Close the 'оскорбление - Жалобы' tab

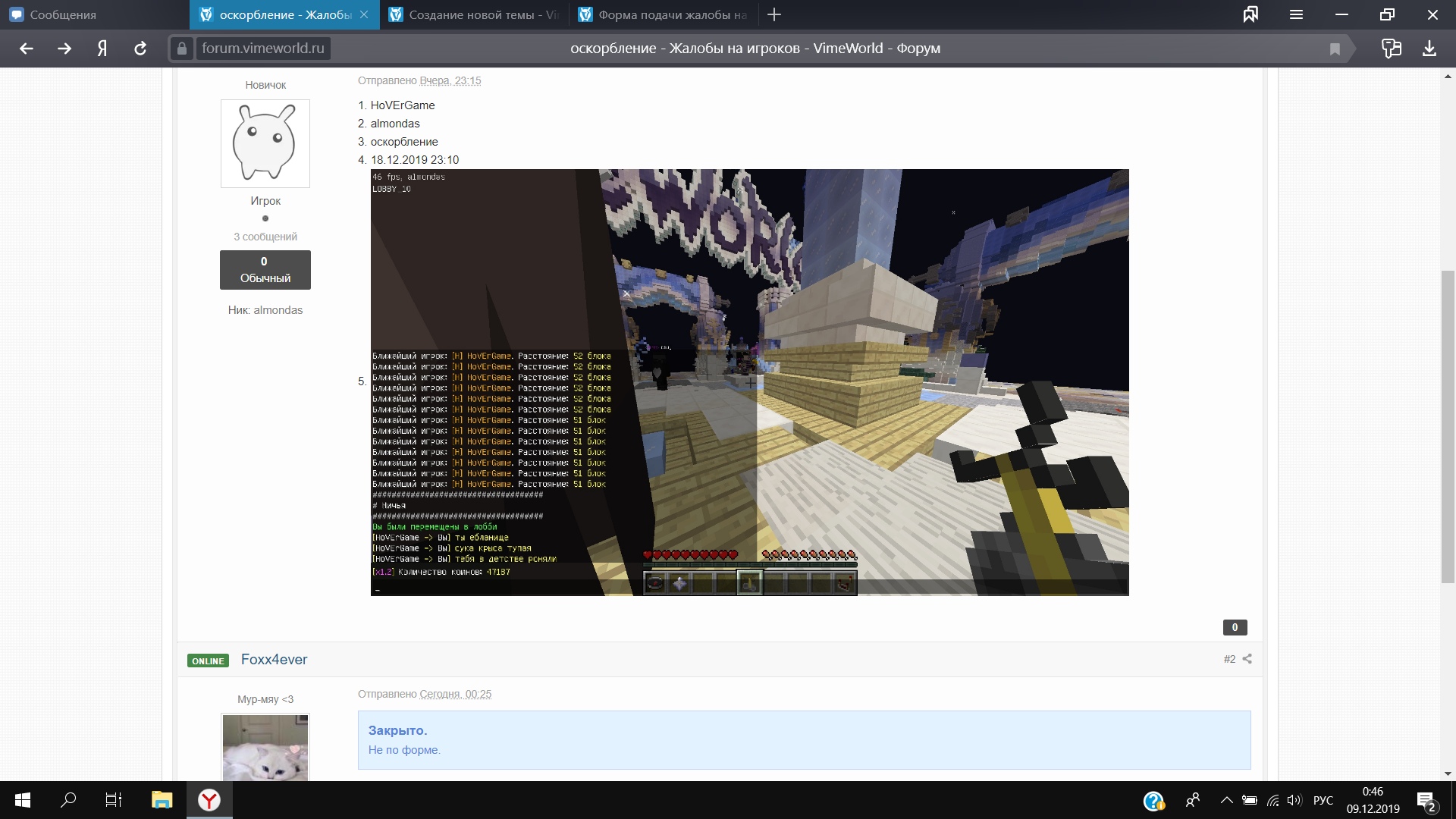click(364, 14)
